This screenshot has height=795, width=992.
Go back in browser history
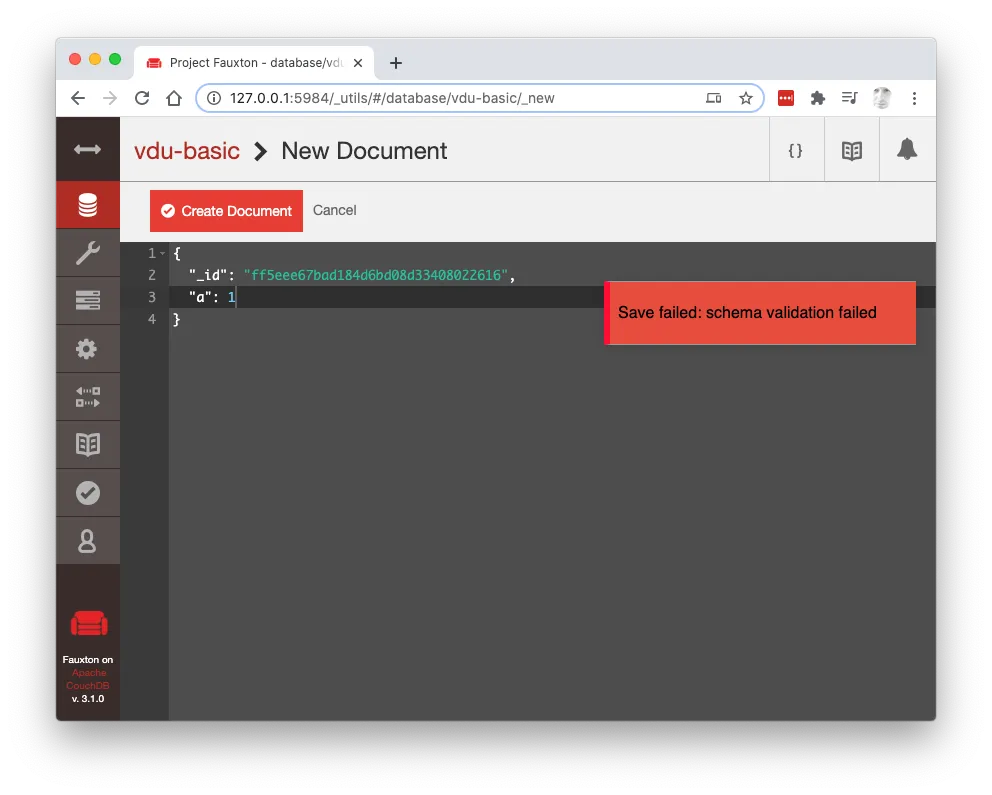(78, 98)
